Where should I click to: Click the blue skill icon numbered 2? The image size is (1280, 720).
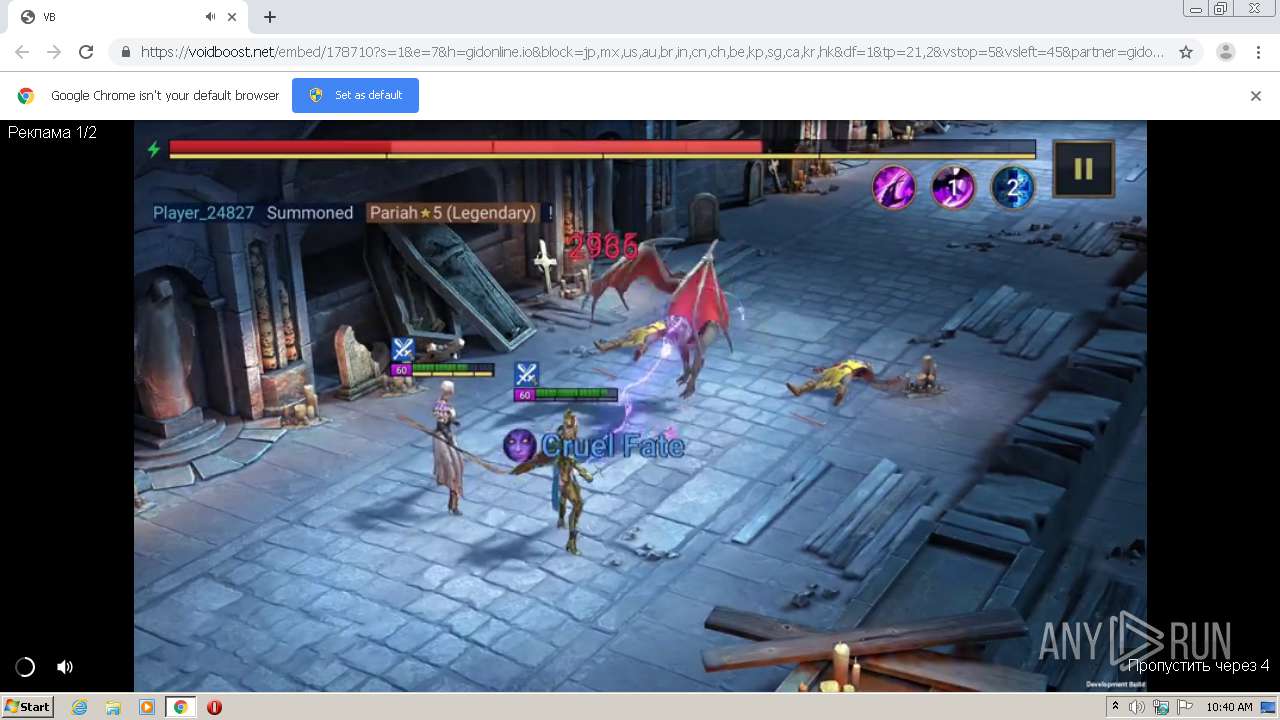click(x=1012, y=187)
